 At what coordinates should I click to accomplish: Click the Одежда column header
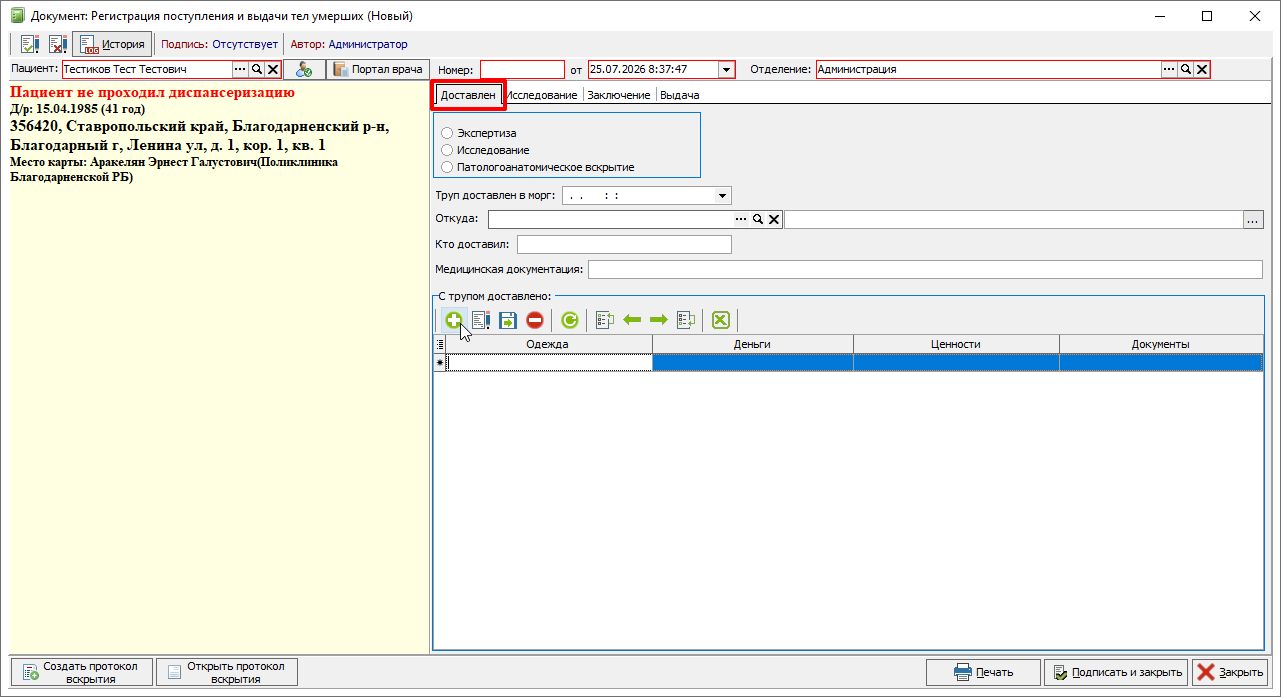[549, 344]
